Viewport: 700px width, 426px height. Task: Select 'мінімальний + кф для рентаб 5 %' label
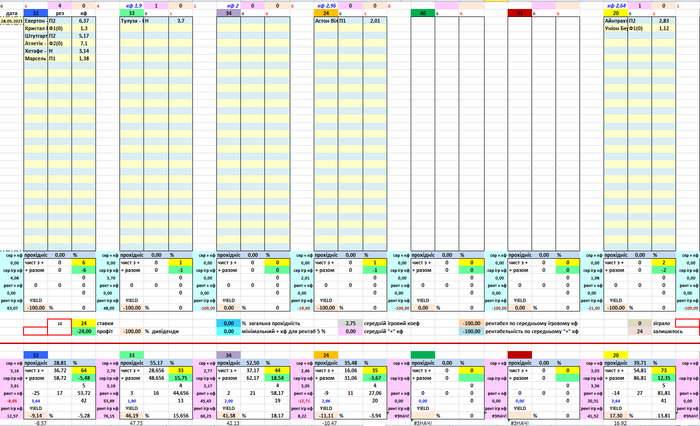click(283, 331)
